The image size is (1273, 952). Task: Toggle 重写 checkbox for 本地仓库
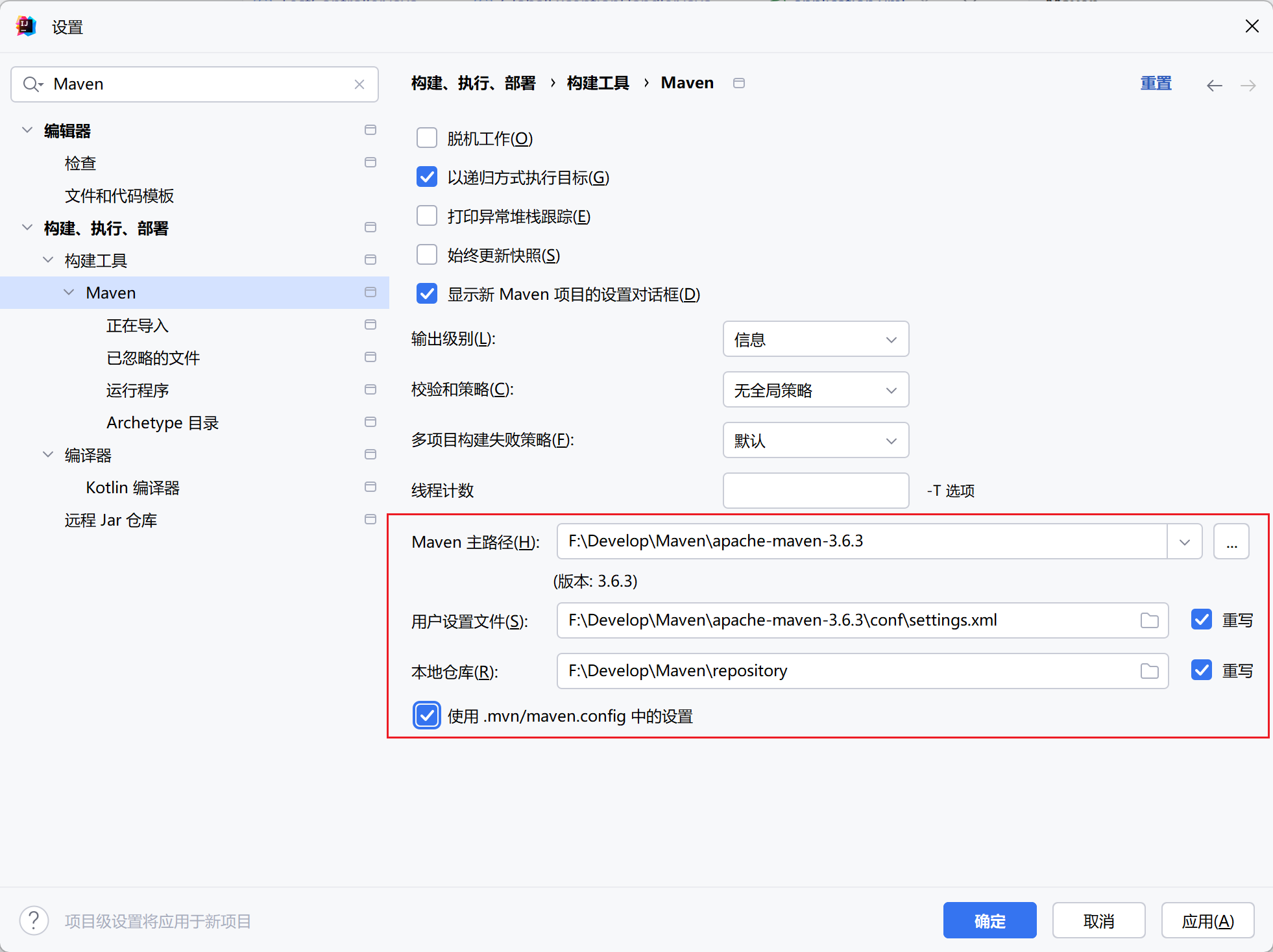coord(1202,670)
